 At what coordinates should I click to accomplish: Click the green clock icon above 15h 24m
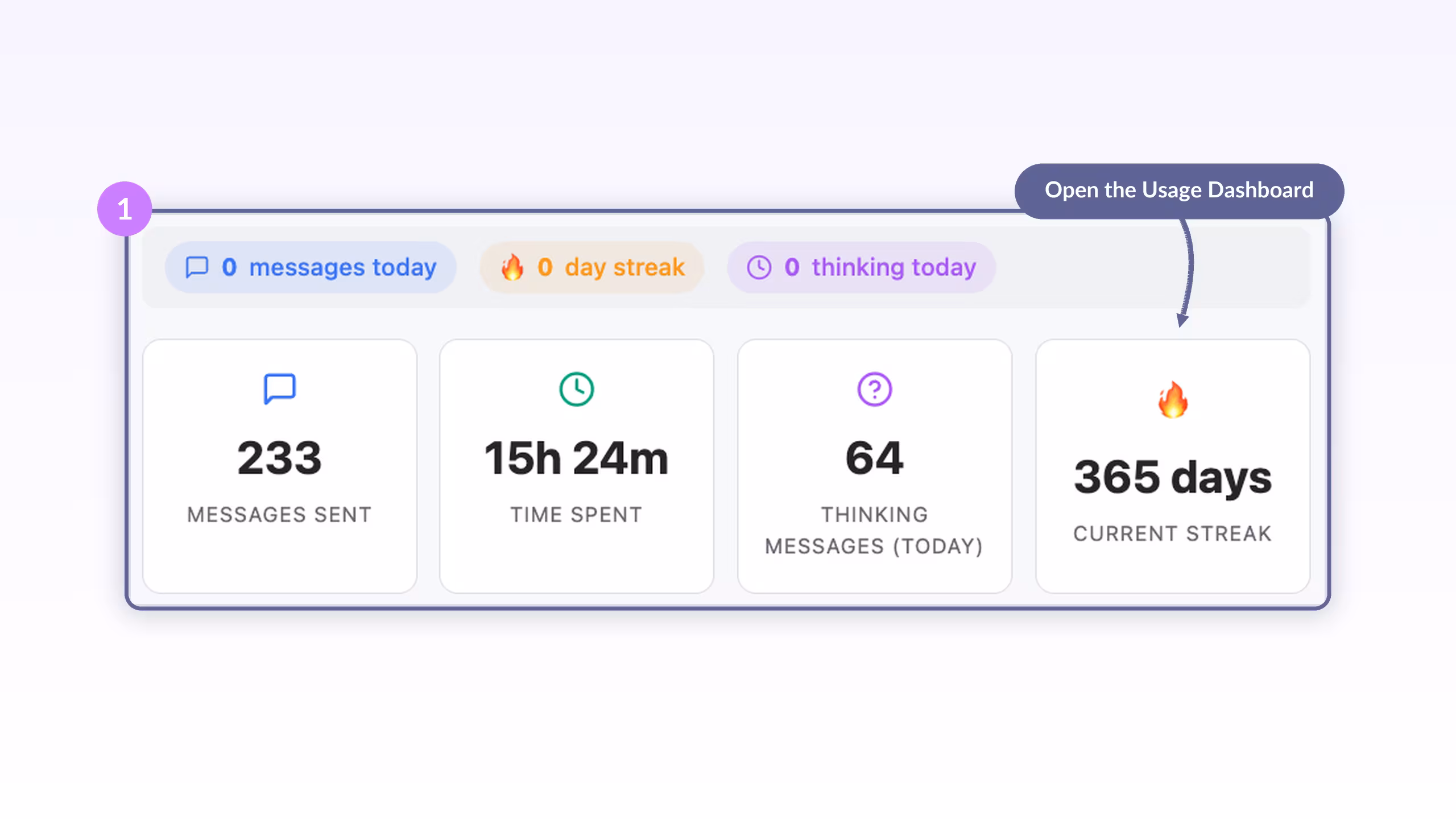pos(576,389)
